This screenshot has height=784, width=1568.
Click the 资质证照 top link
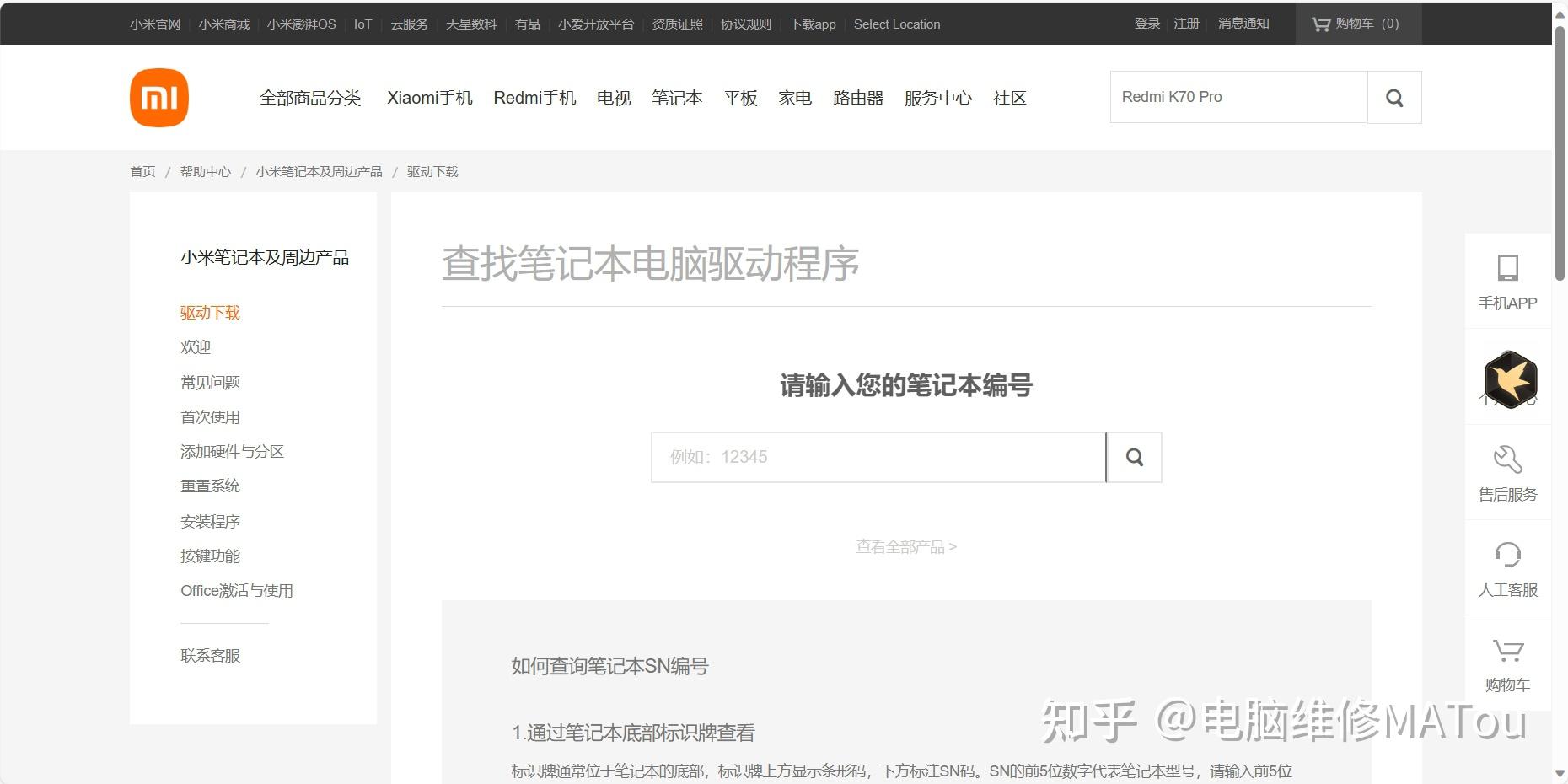677,24
